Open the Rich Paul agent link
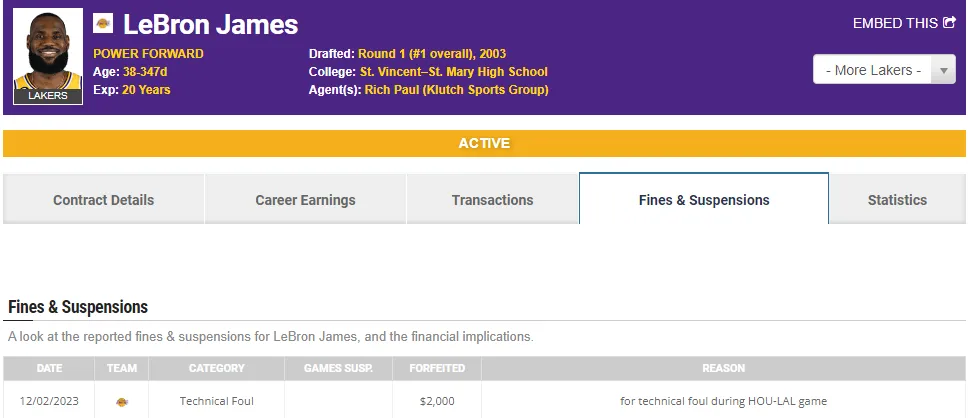This screenshot has height=418, width=968. [x=454, y=90]
